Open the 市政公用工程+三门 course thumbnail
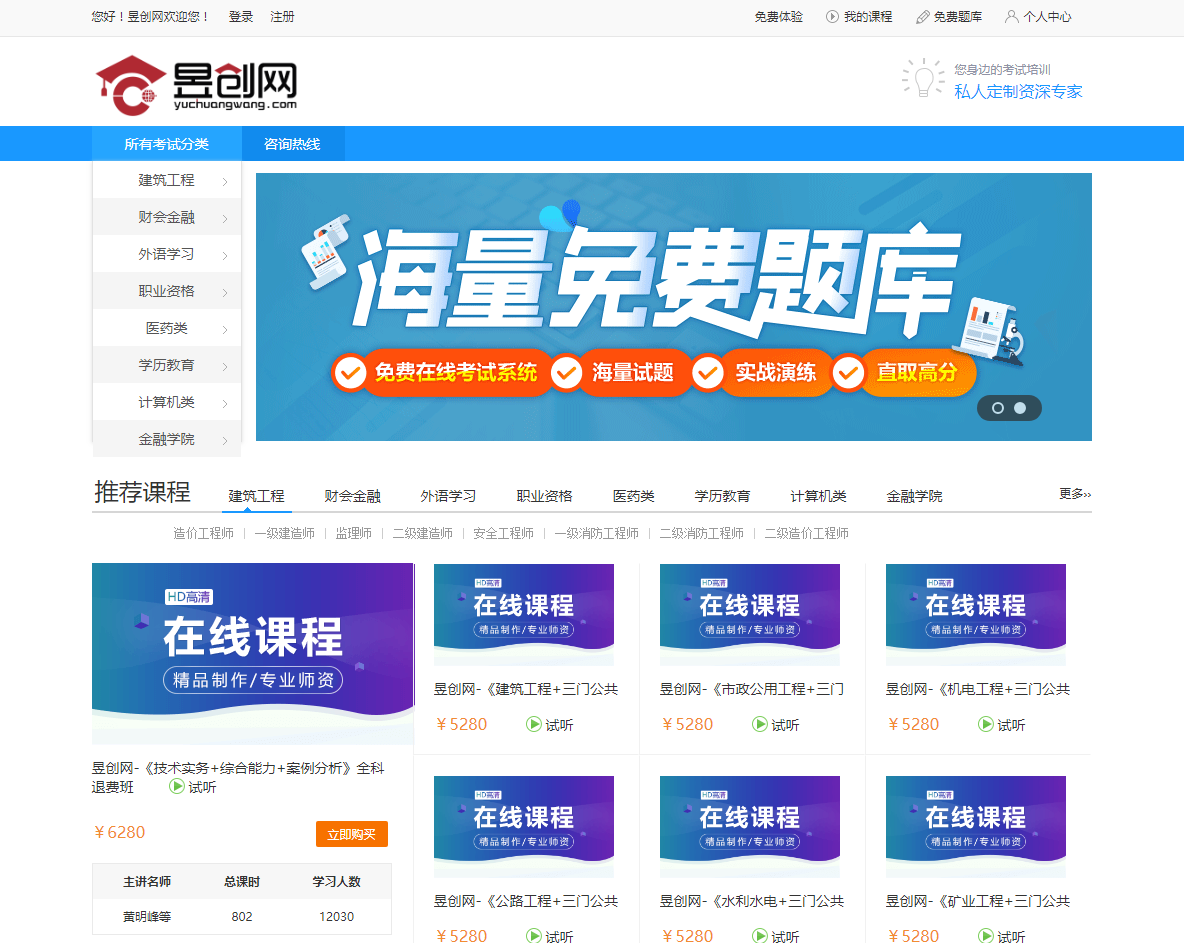Viewport: 1184px width, 943px height. [x=750, y=615]
